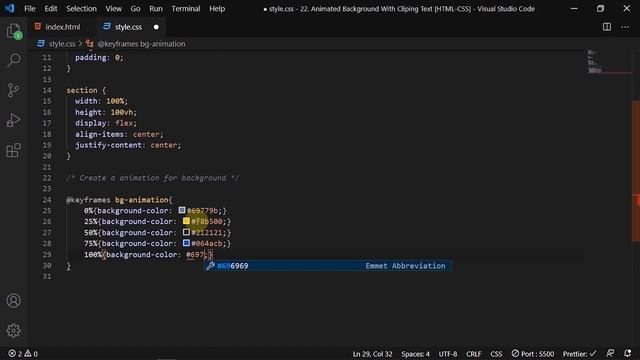This screenshot has width=640, height=360.
Task: Change the UTF-8 encoding
Action: (448, 354)
